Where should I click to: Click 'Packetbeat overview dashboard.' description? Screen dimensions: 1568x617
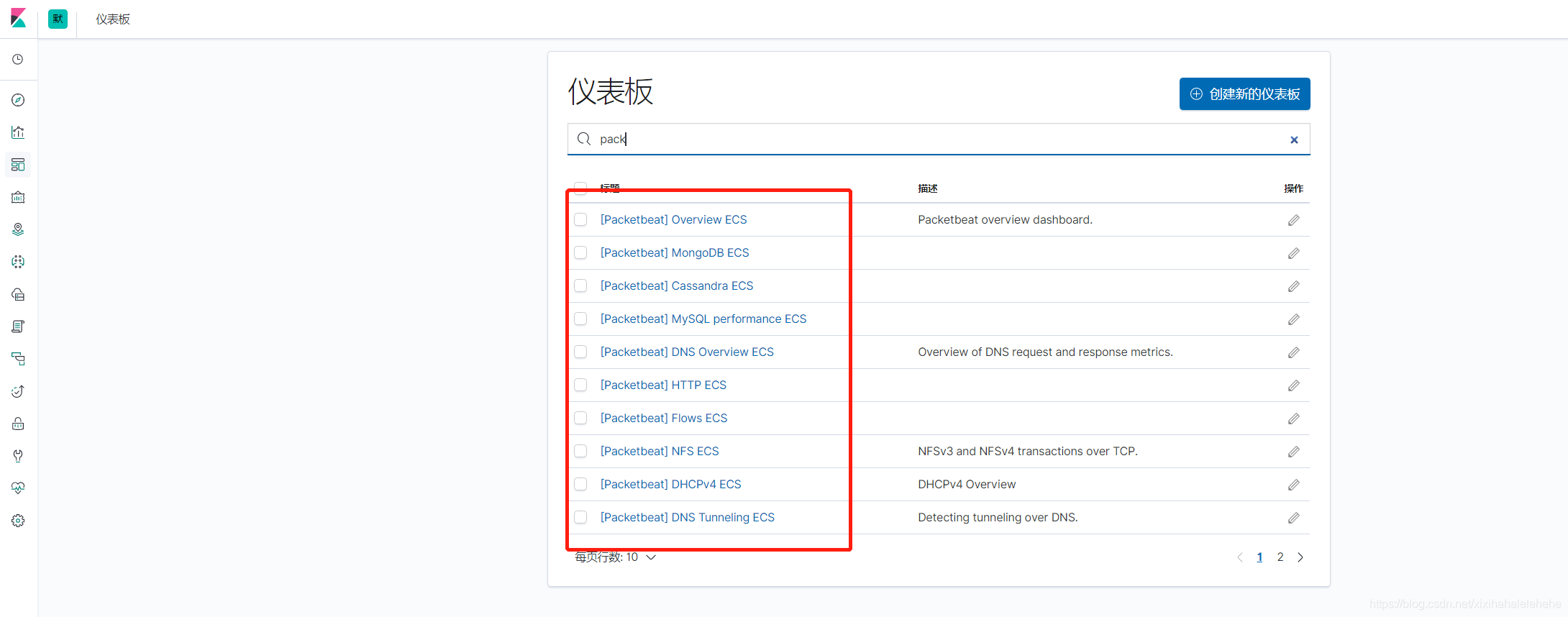tap(1005, 219)
